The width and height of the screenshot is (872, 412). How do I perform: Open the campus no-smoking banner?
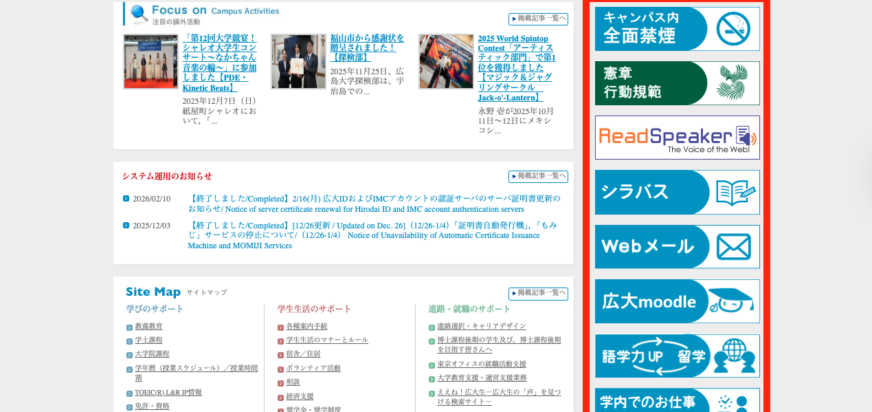coord(677,29)
